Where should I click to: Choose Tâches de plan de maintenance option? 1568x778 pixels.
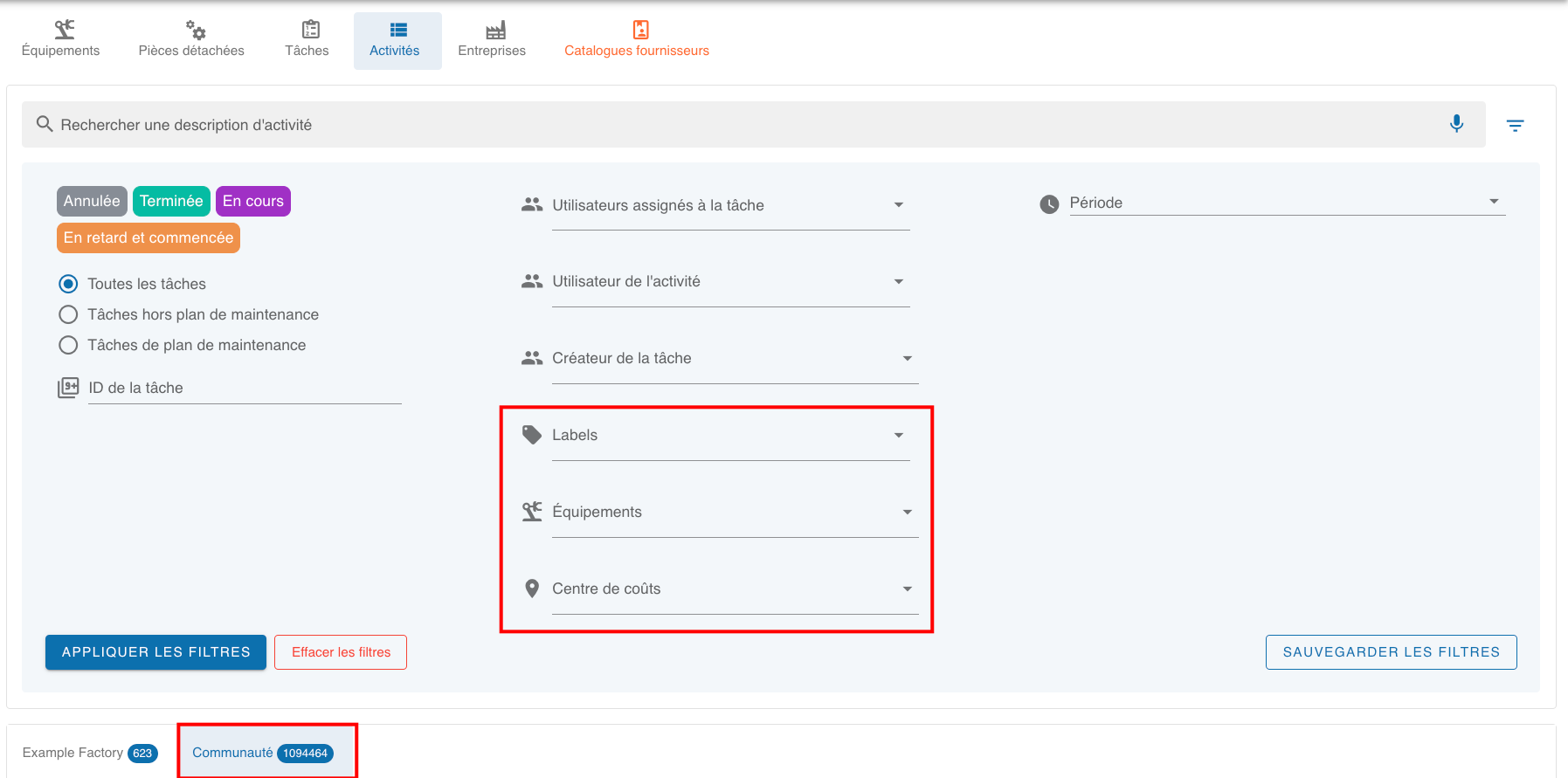click(x=68, y=345)
